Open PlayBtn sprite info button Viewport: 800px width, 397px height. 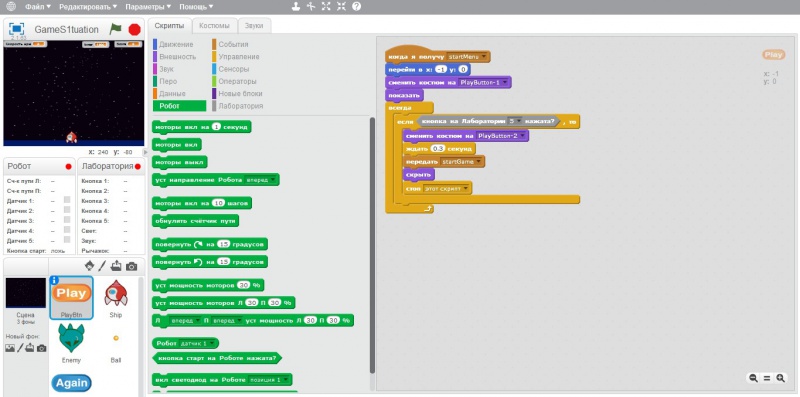point(55,280)
